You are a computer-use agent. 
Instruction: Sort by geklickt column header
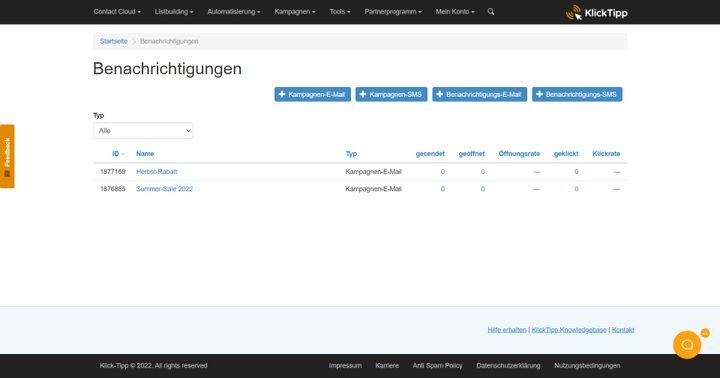point(566,154)
